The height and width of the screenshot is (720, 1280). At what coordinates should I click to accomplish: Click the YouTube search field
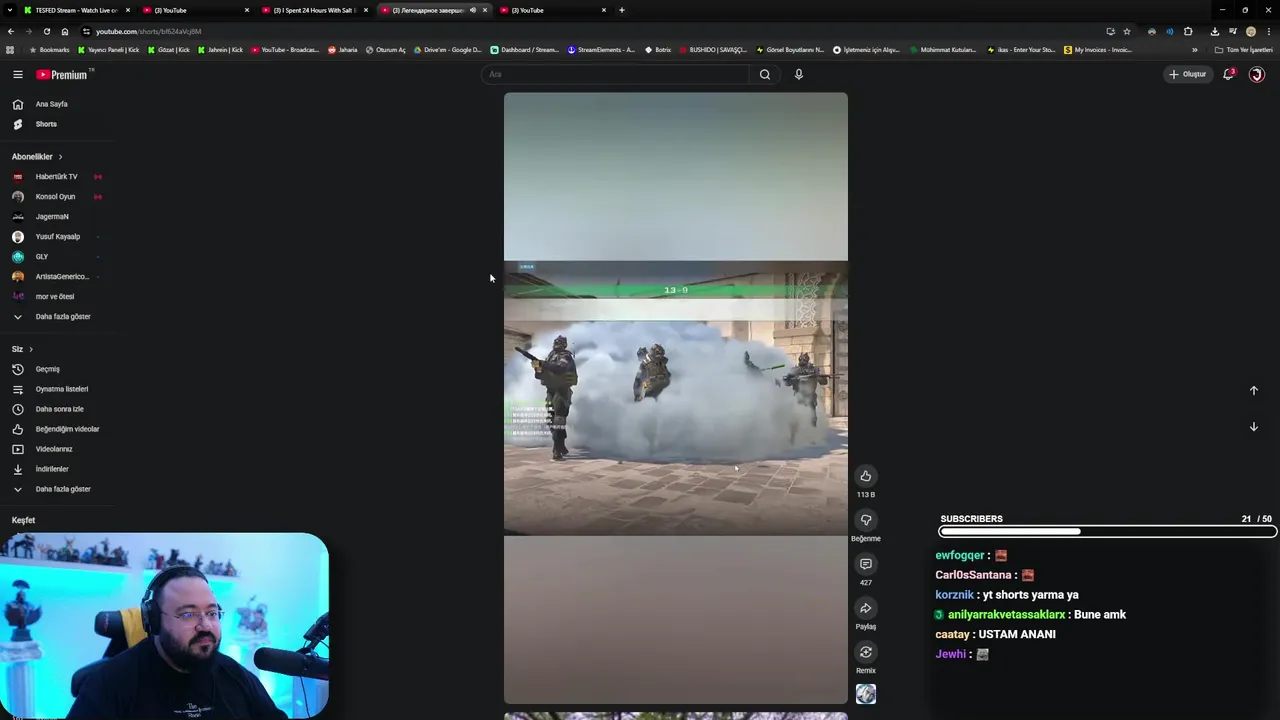point(615,74)
